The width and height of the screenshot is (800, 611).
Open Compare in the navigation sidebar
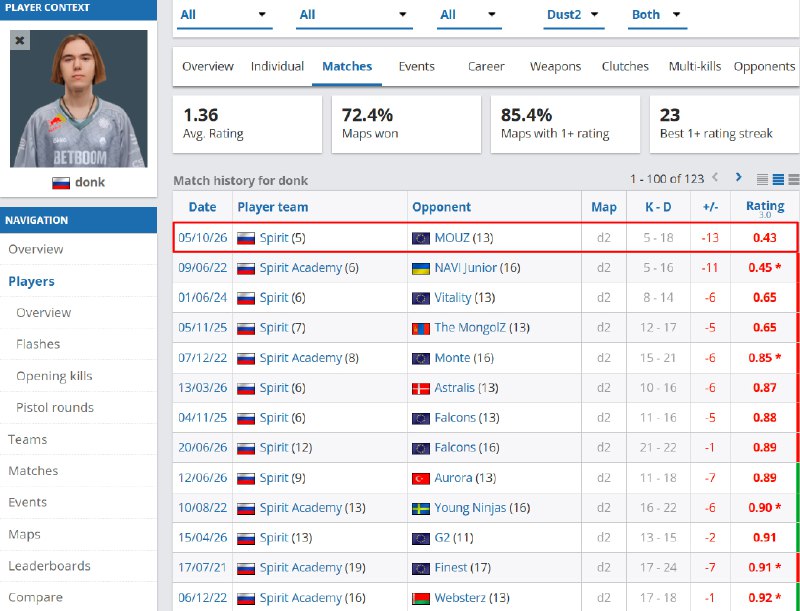click(x=36, y=597)
